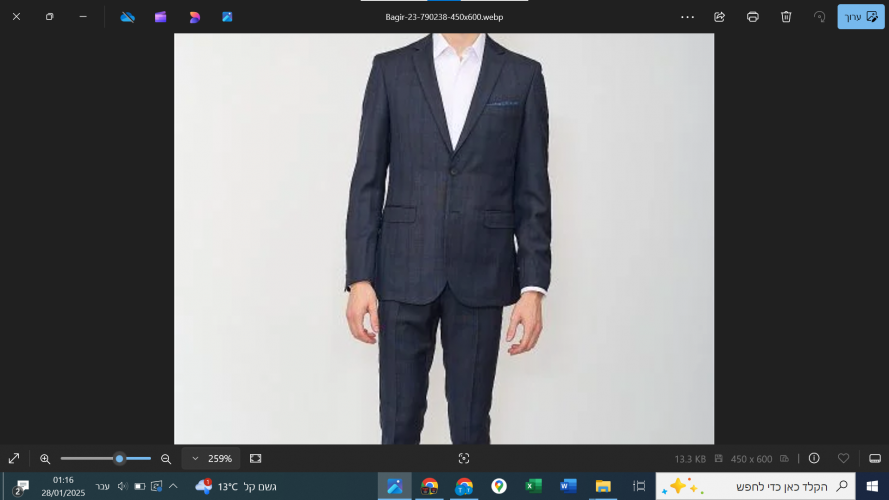Toggle the filmstrip view icon
The height and width of the screenshot is (500, 889).
874,458
